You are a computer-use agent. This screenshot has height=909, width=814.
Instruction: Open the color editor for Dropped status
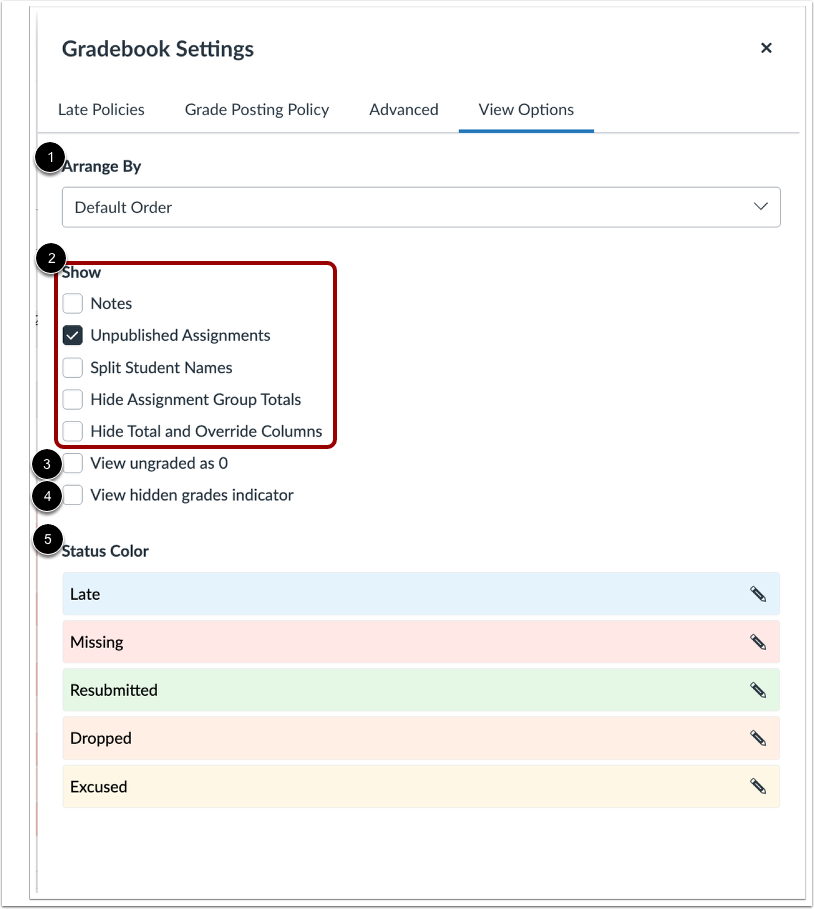pos(757,737)
